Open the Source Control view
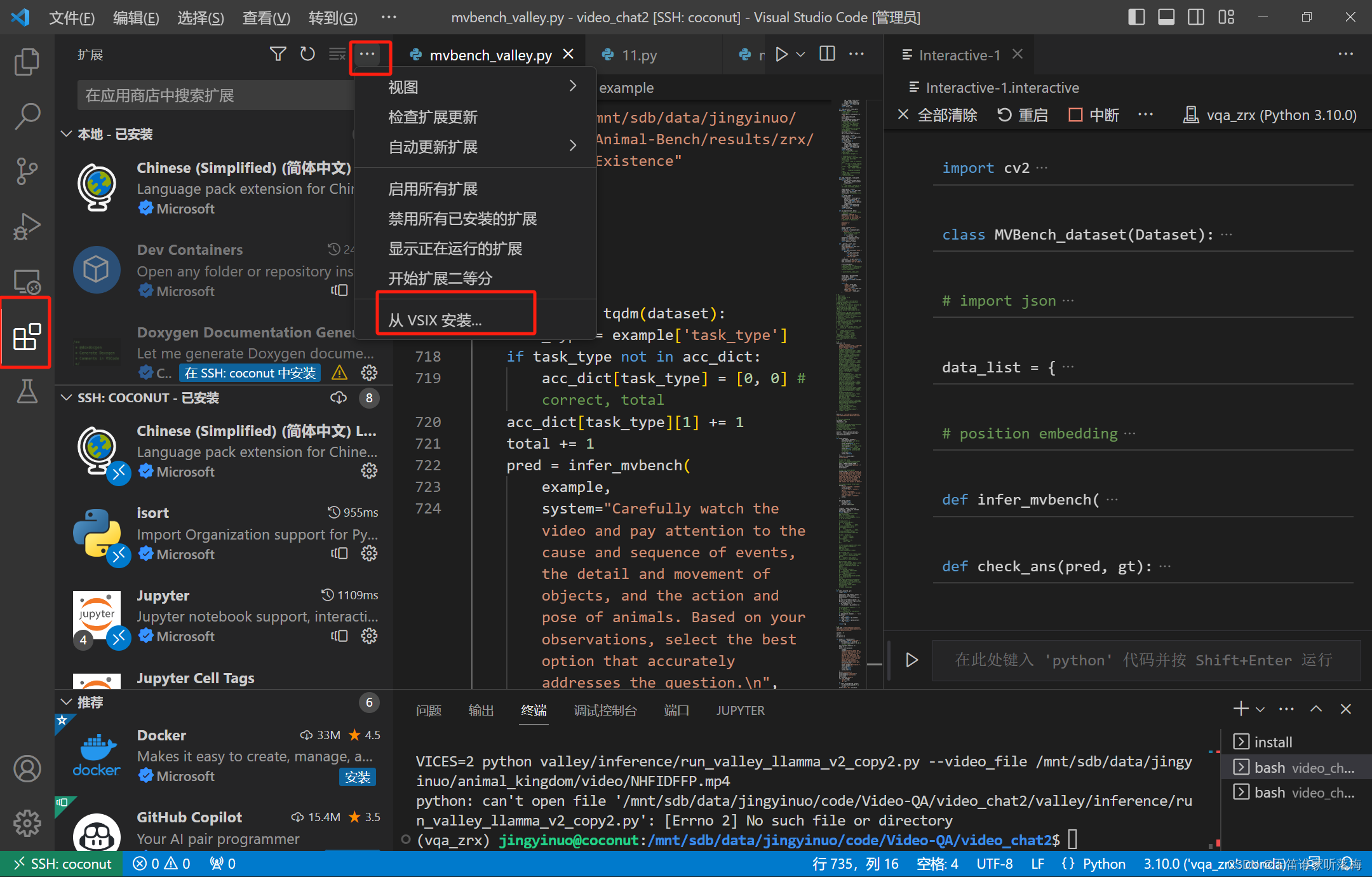 point(27,170)
